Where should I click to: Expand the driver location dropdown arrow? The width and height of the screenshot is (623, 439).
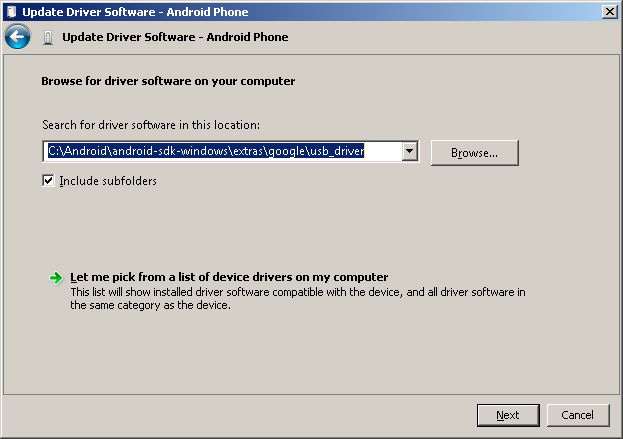coord(409,152)
